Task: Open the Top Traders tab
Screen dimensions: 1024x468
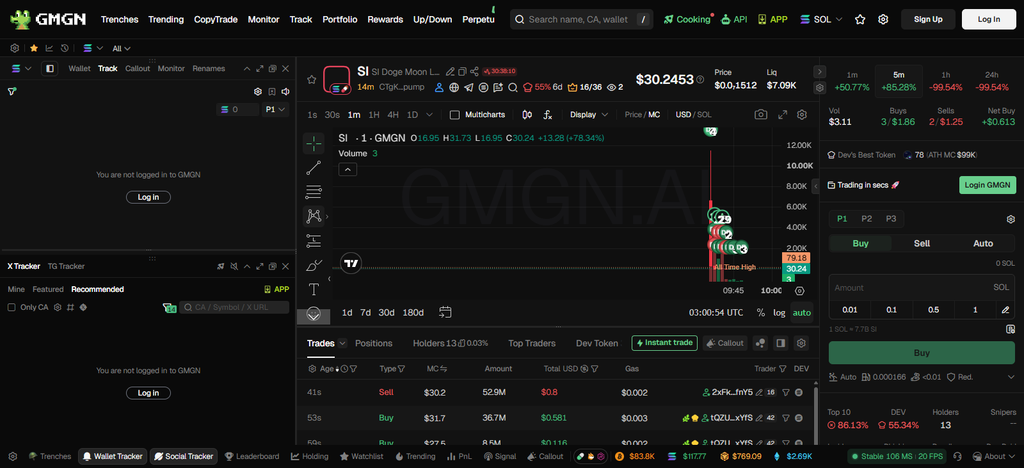Action: pos(532,343)
